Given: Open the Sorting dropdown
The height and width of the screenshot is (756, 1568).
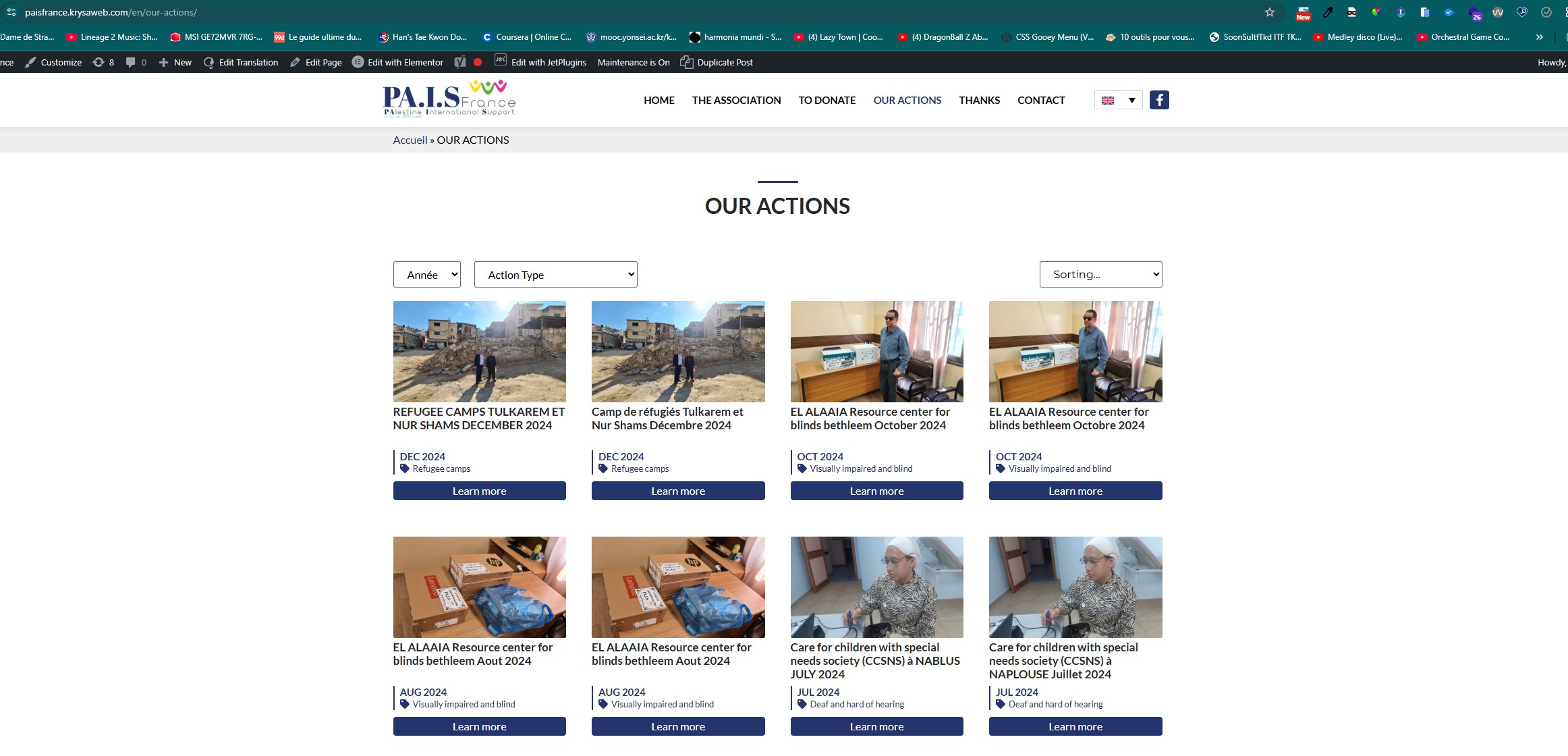Looking at the screenshot, I should coord(1100,274).
